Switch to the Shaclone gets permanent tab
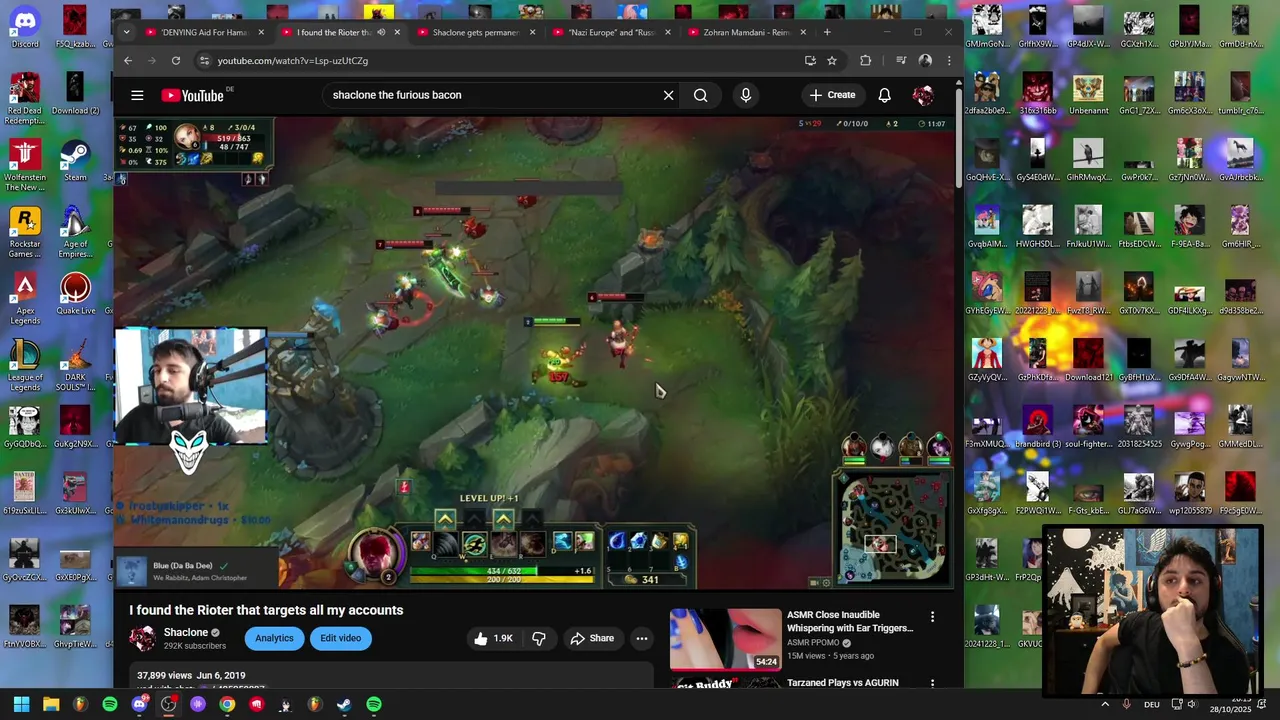This screenshot has height=720, width=1280. pyautogui.click(x=475, y=32)
